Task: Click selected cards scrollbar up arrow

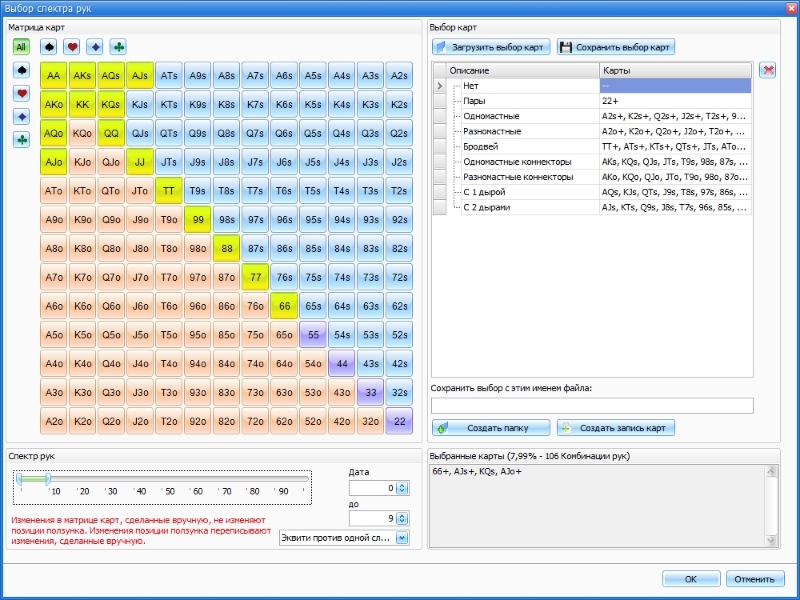Action: [771, 471]
